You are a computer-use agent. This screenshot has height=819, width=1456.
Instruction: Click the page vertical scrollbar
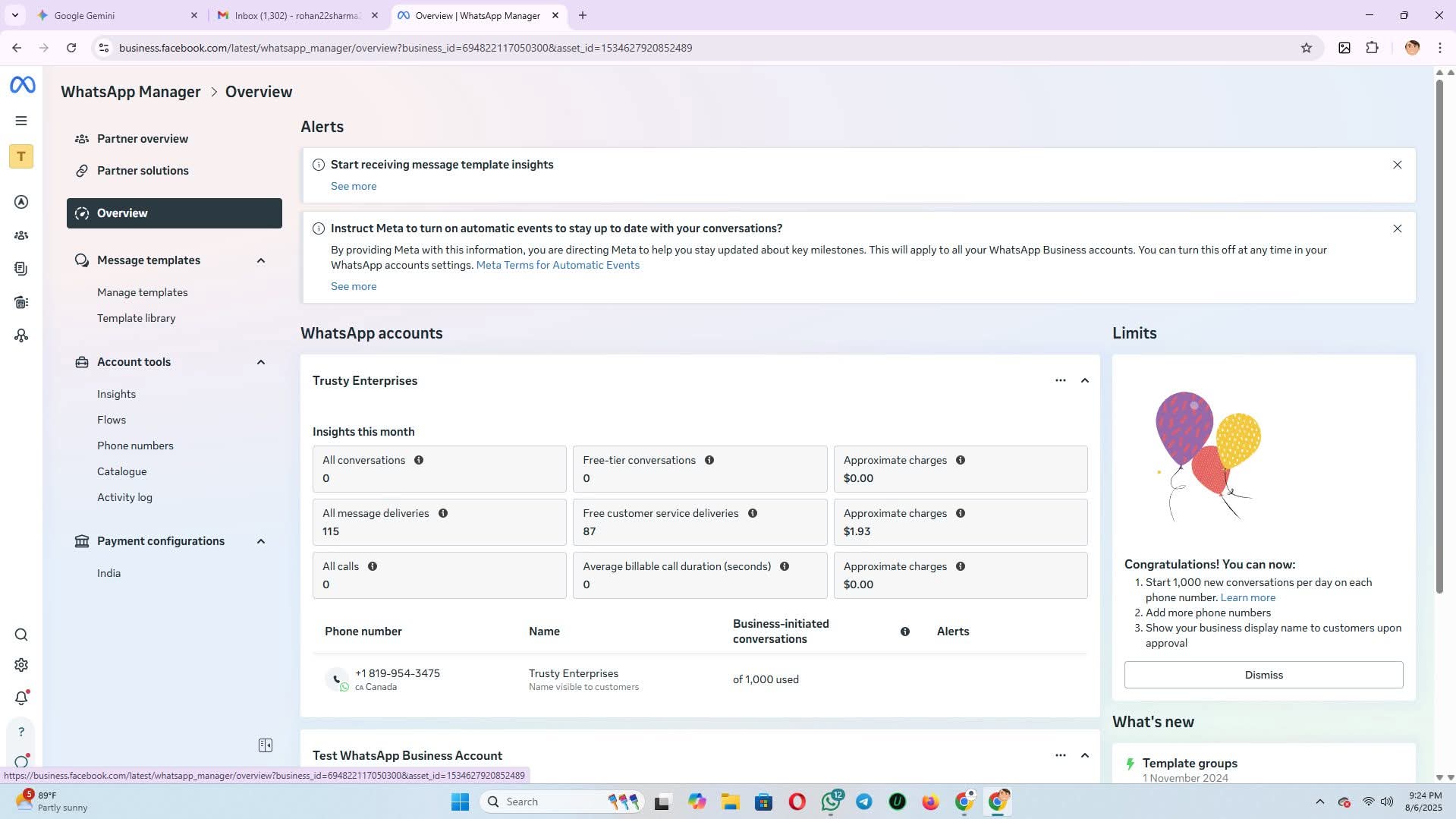1439,336
